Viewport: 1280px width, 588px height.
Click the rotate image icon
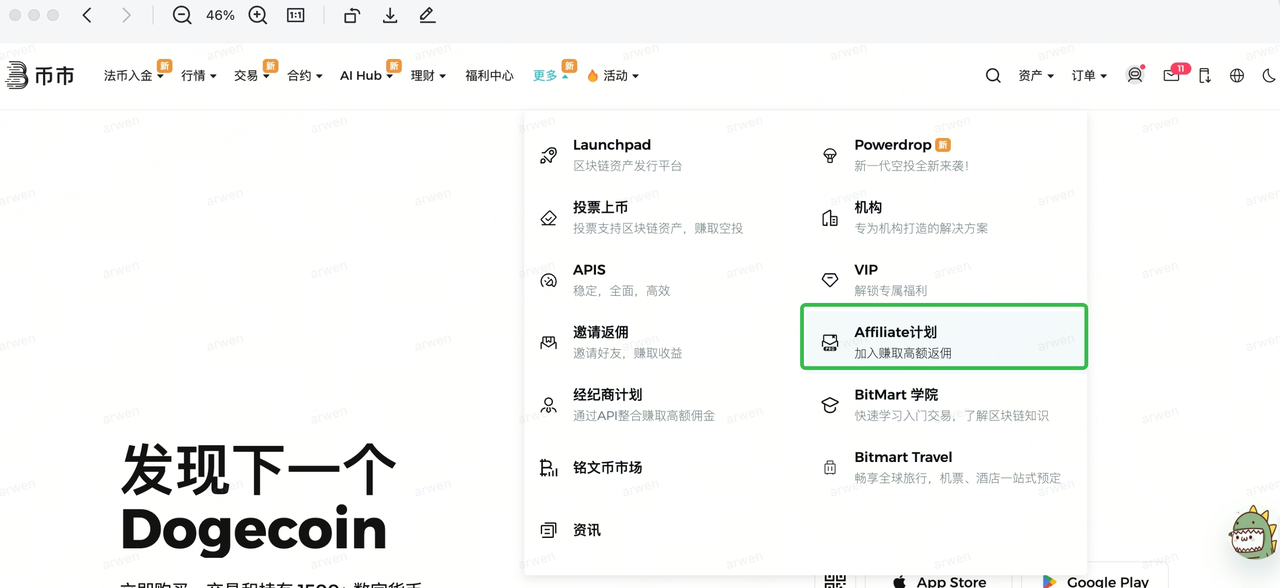[351, 16]
